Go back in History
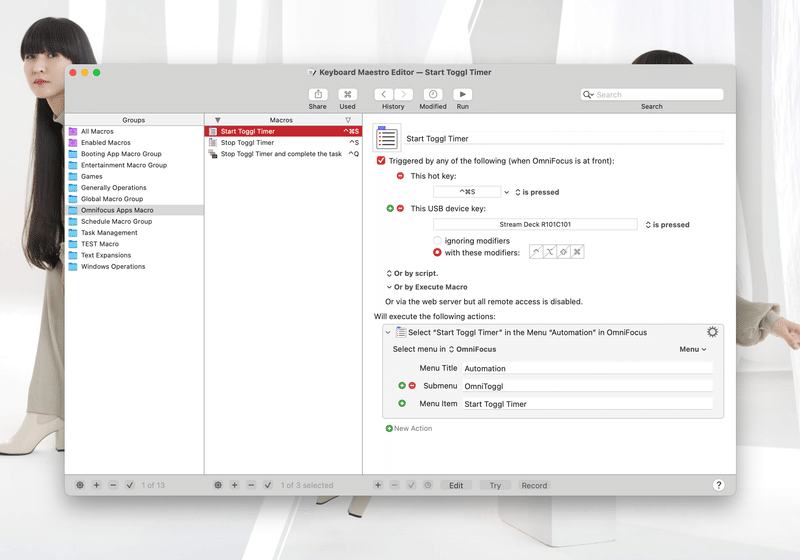This screenshot has width=800, height=560. pyautogui.click(x=384, y=94)
